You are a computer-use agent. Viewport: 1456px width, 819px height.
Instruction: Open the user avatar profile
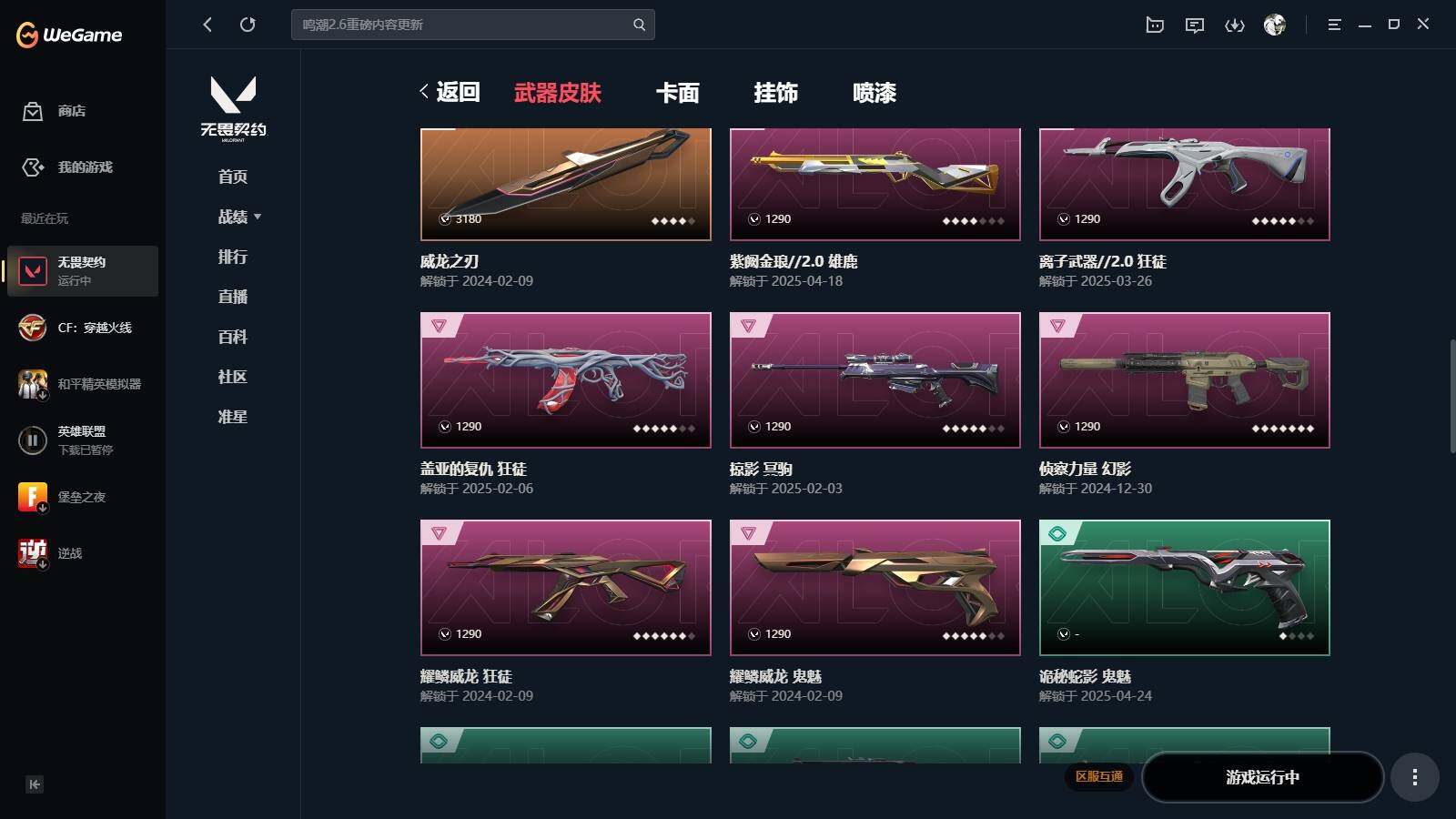1274,25
